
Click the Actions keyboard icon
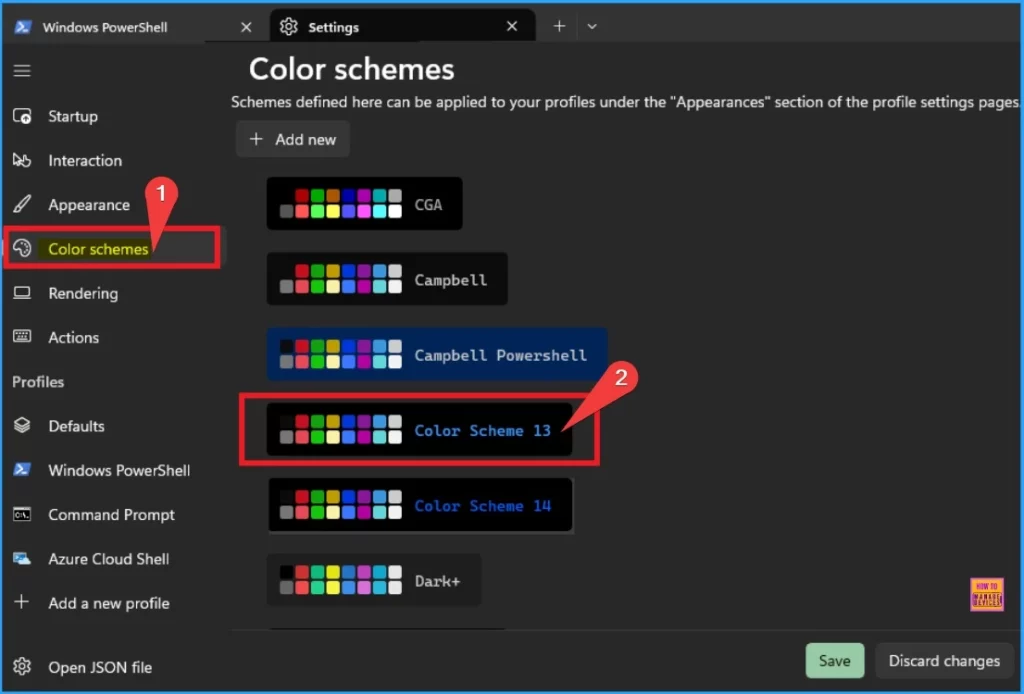(x=22, y=337)
